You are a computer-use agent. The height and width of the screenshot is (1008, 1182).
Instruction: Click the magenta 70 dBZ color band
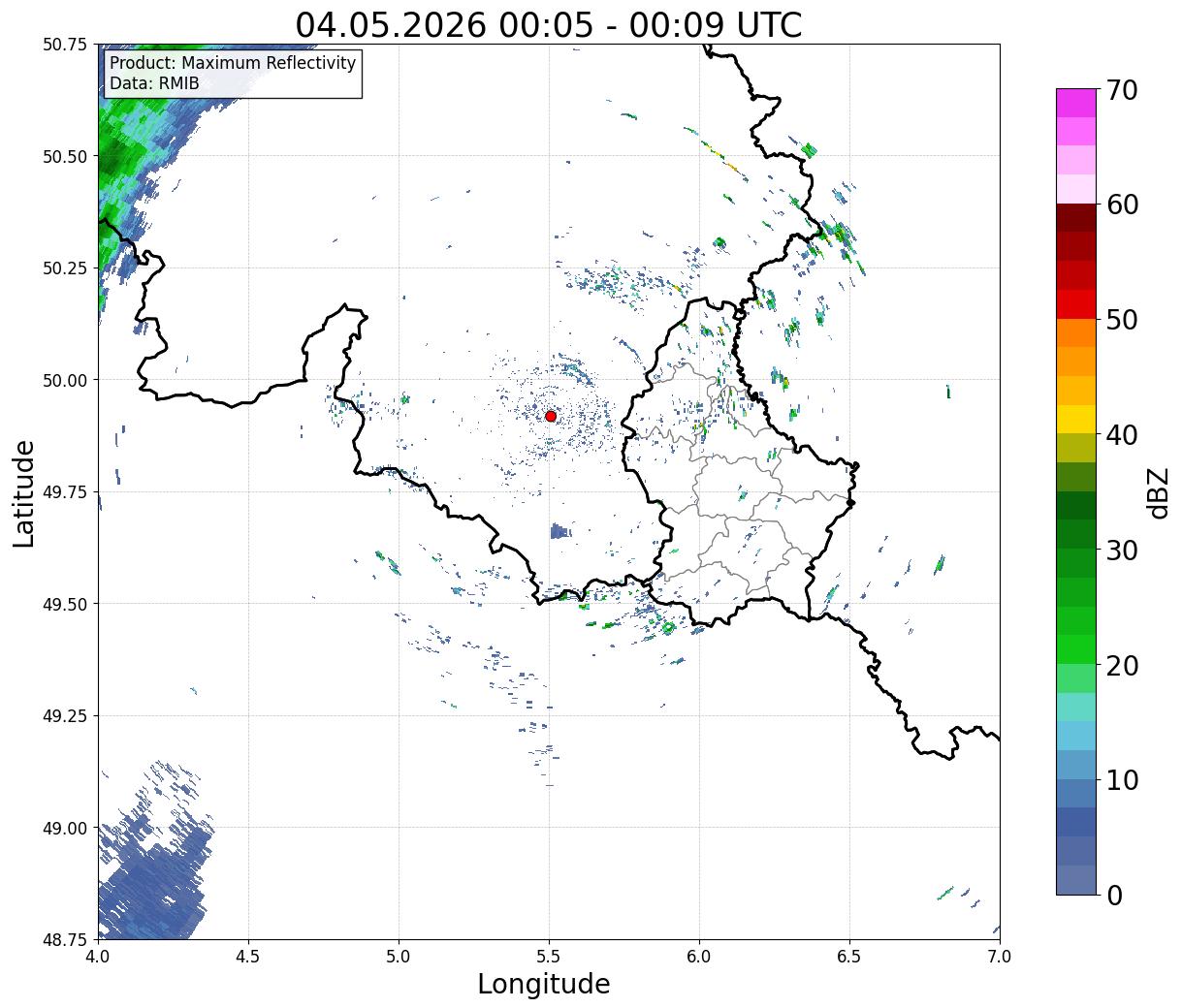[x=1076, y=103]
